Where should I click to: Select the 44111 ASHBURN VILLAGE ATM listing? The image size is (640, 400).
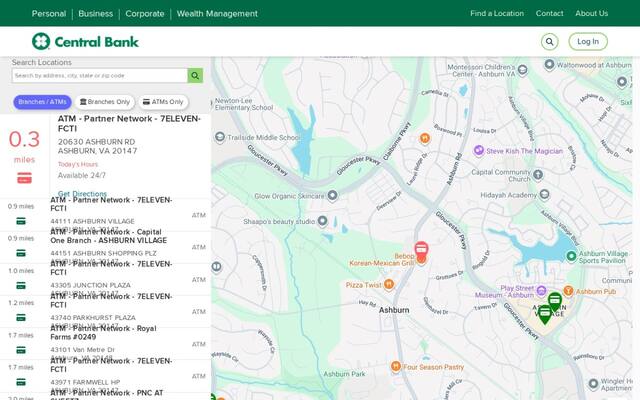click(x=105, y=215)
